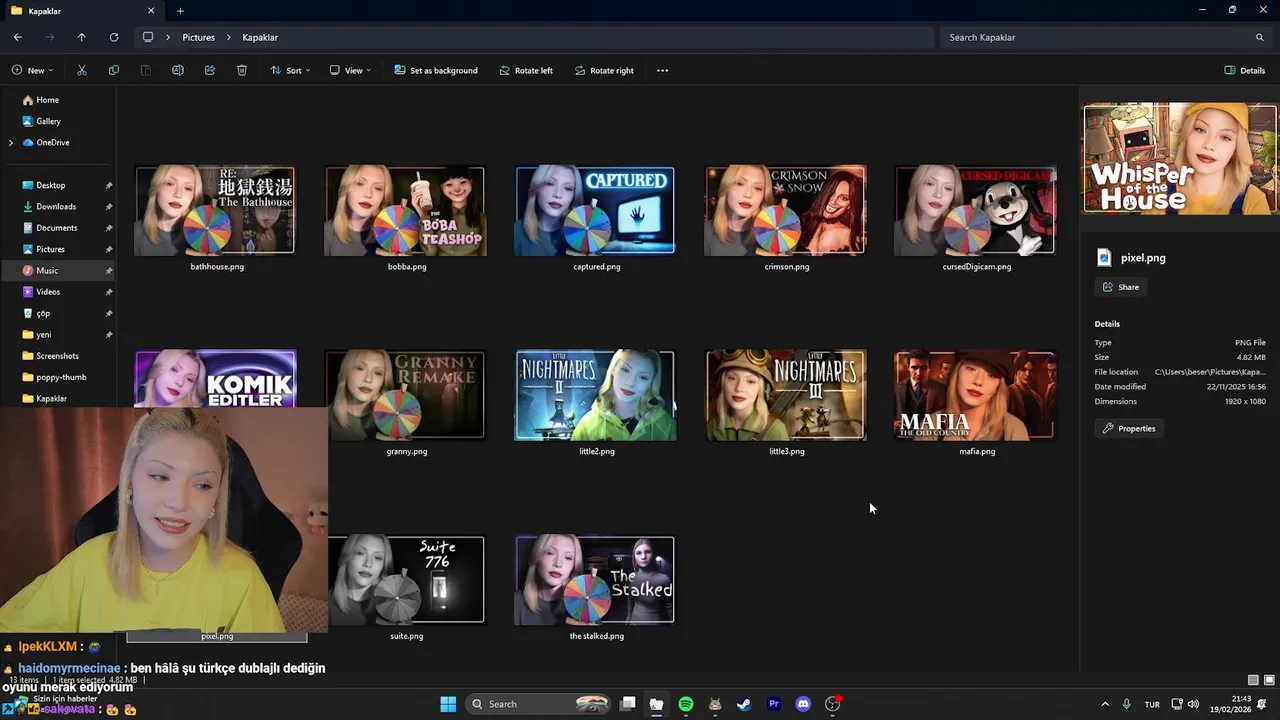1280x720 pixels.
Task: Open the New dropdown
Action: coord(32,70)
